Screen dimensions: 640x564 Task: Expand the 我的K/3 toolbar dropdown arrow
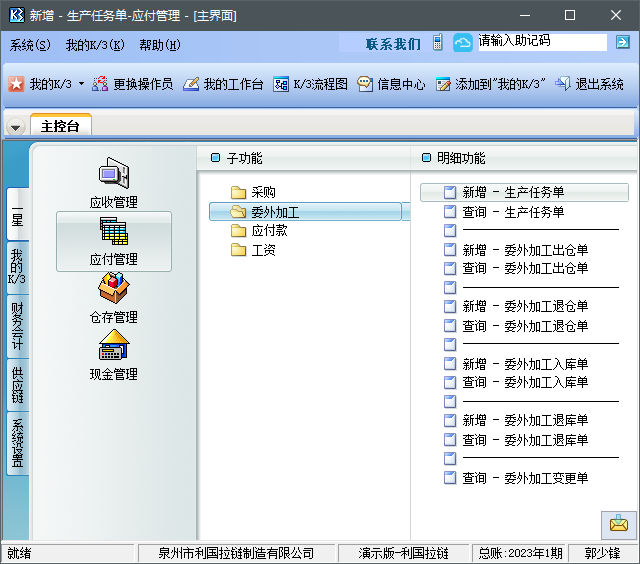(x=81, y=85)
